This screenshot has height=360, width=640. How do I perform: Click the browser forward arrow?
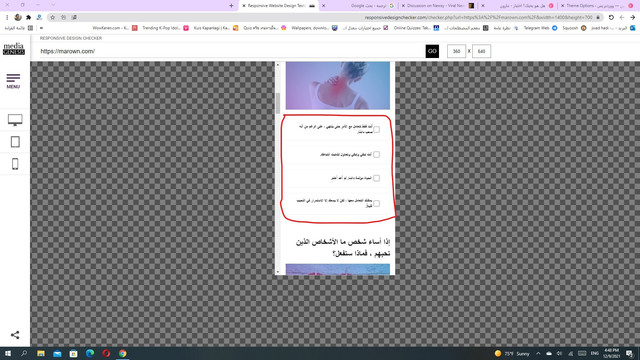coord(622,18)
